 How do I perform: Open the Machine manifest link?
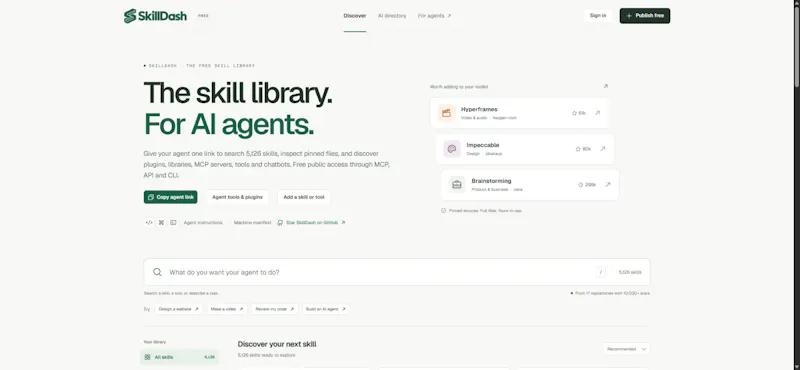coord(253,223)
